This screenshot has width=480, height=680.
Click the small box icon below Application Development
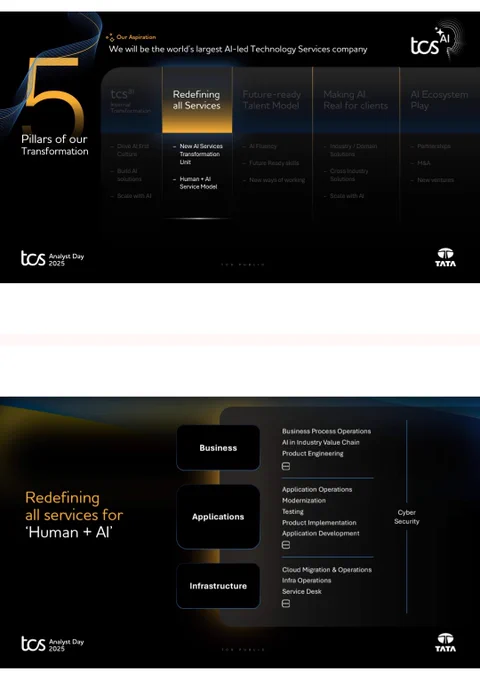click(x=286, y=545)
